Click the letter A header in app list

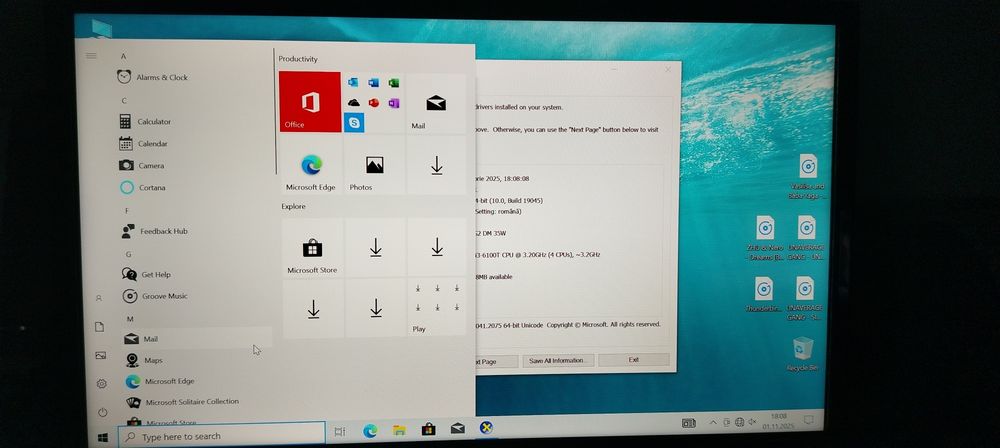[123, 56]
